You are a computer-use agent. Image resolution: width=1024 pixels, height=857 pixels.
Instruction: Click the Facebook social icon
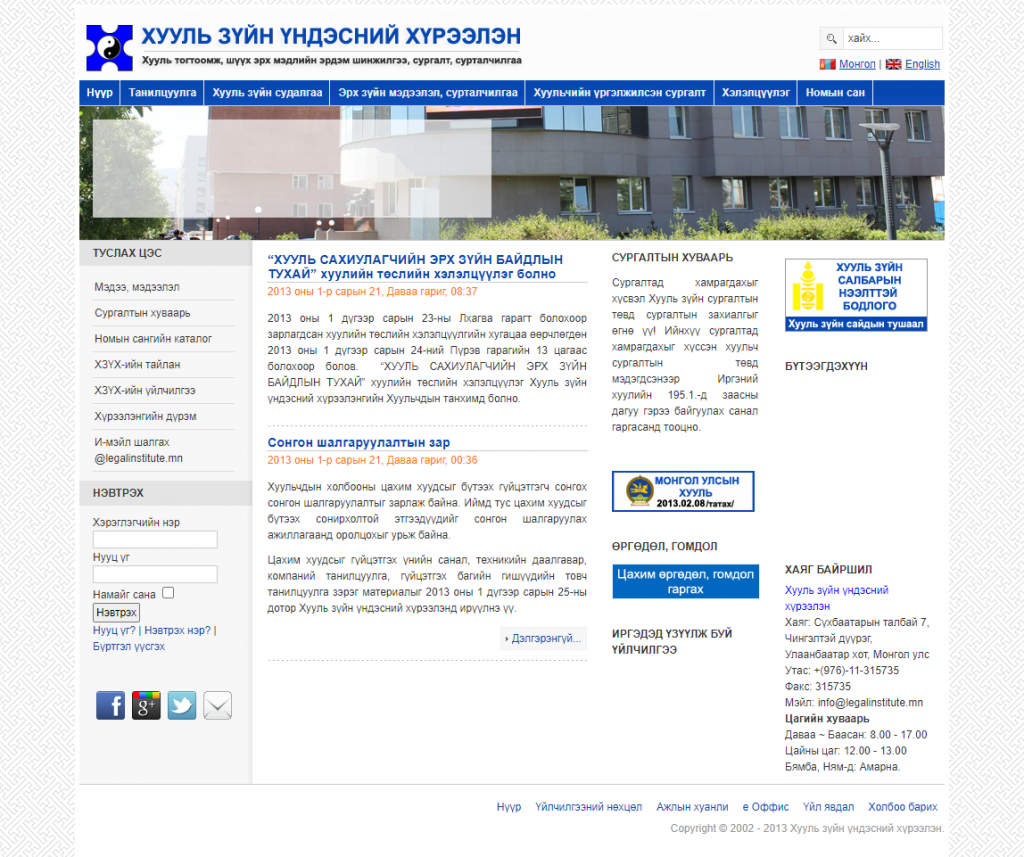click(110, 705)
